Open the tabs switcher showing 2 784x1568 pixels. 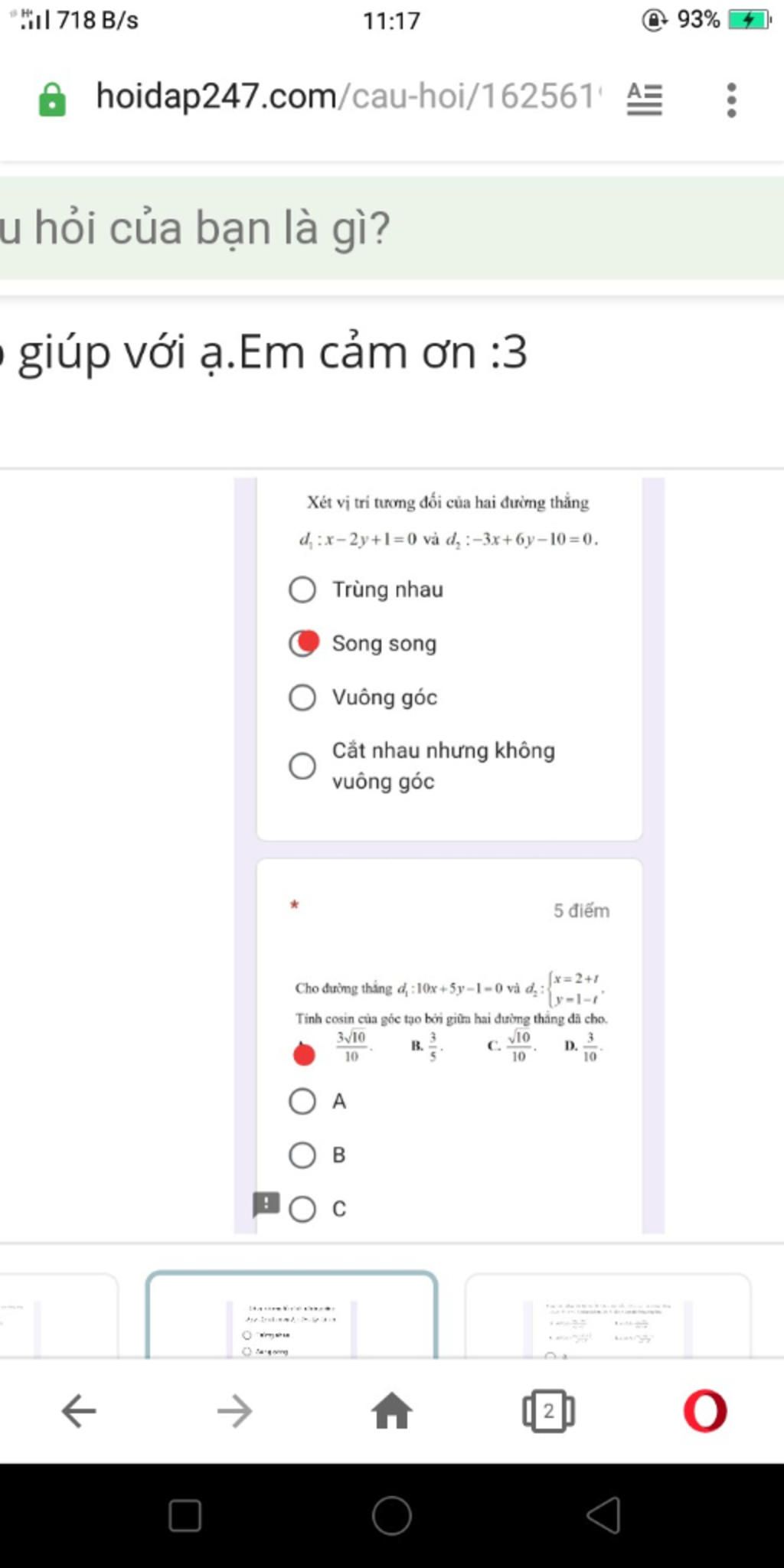[548, 1410]
